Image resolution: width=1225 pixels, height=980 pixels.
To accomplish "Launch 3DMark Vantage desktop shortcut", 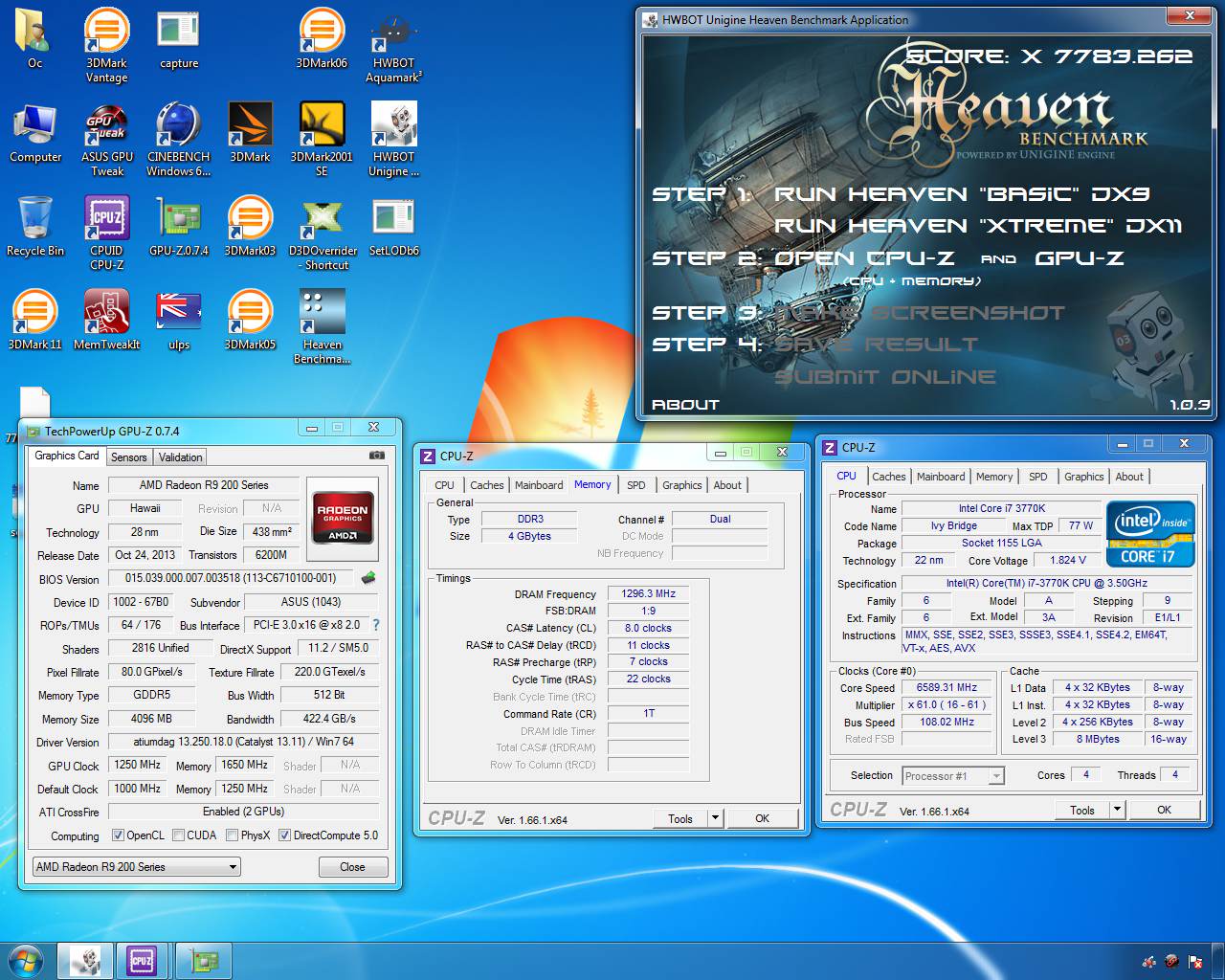I will pos(106,45).
